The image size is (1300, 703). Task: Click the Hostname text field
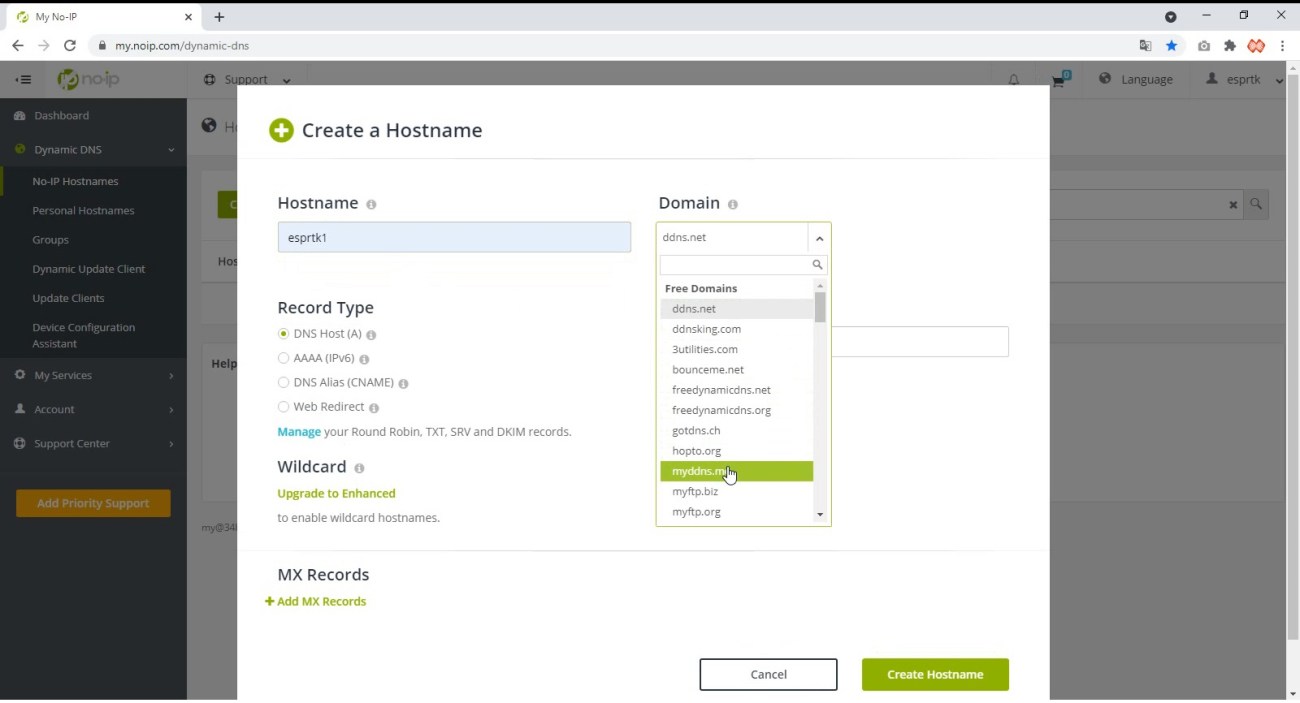tap(454, 237)
